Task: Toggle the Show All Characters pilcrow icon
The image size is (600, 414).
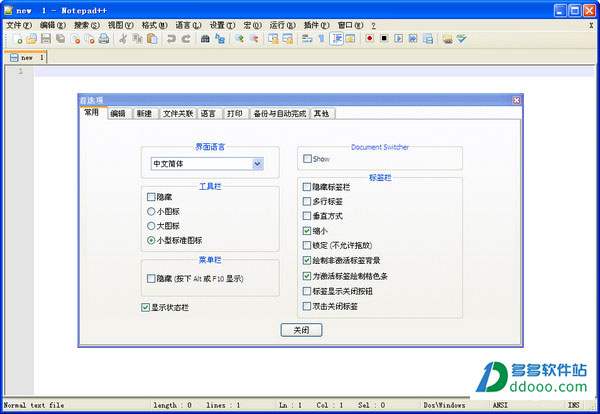Action: pos(321,39)
